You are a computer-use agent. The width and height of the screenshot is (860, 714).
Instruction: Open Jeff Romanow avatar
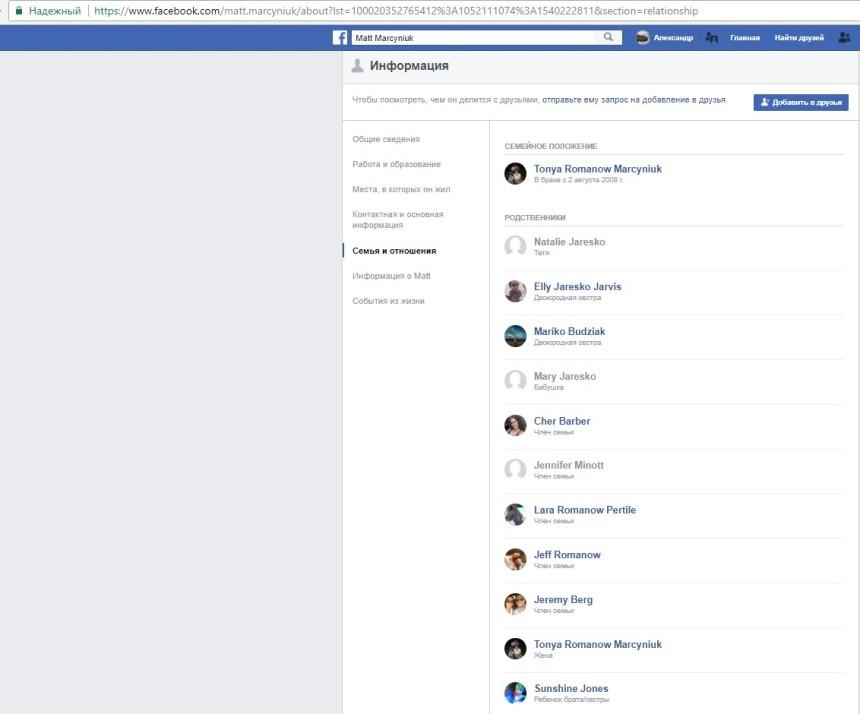515,559
